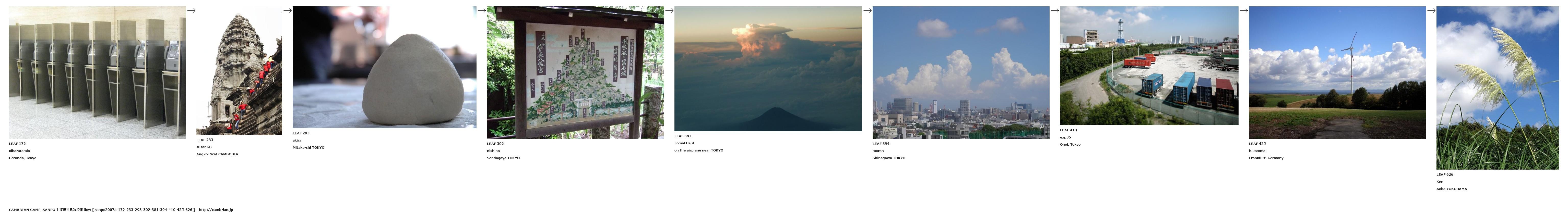Click the arrow between sunset cloud and Shinagawa skyline
The height and width of the screenshot is (216, 1568).
pyautogui.click(x=868, y=10)
